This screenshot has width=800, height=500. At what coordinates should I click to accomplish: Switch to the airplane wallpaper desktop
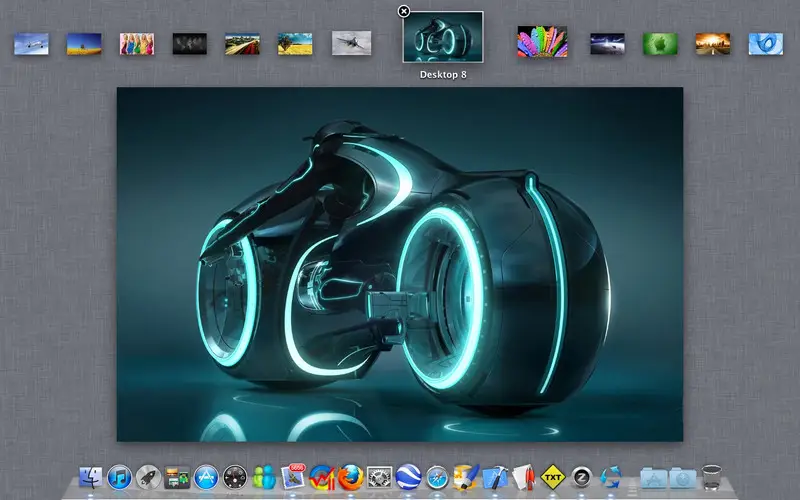[x=32, y=44]
